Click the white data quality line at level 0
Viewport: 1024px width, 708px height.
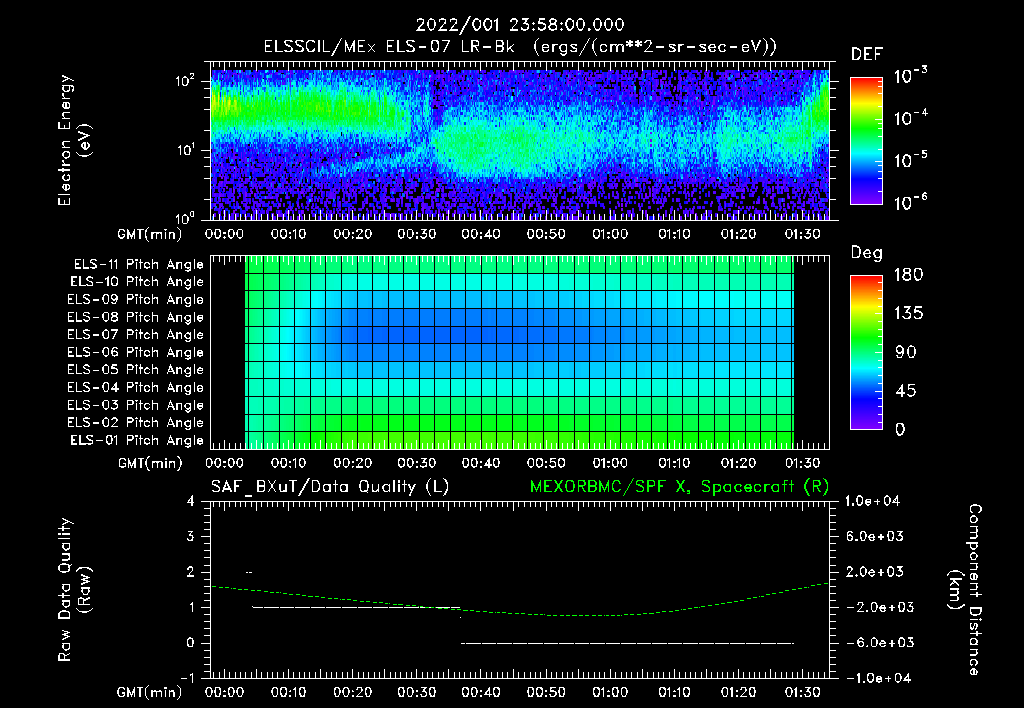[628, 643]
